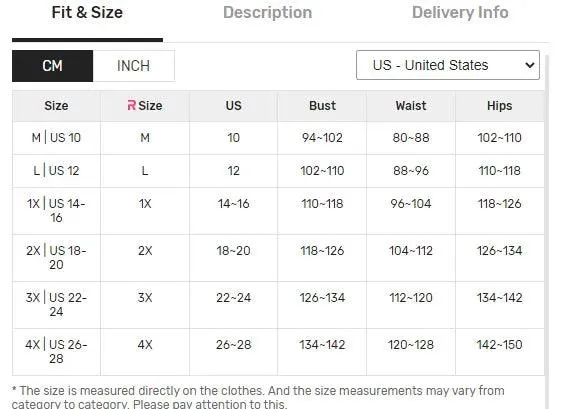This screenshot has height=409, width=566.
Task: Click the Bust column header
Action: click(322, 106)
